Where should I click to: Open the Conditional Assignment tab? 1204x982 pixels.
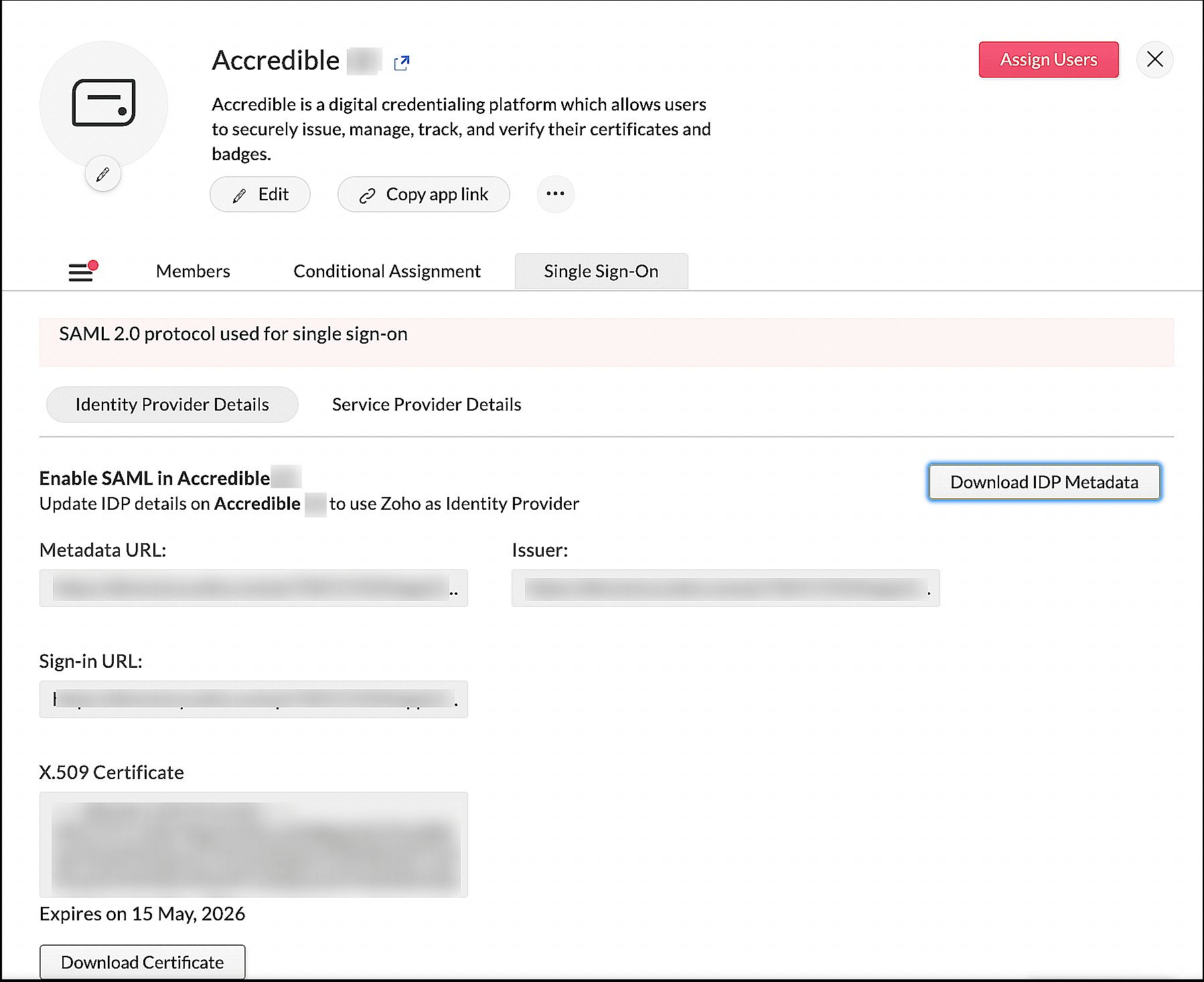[x=387, y=271]
